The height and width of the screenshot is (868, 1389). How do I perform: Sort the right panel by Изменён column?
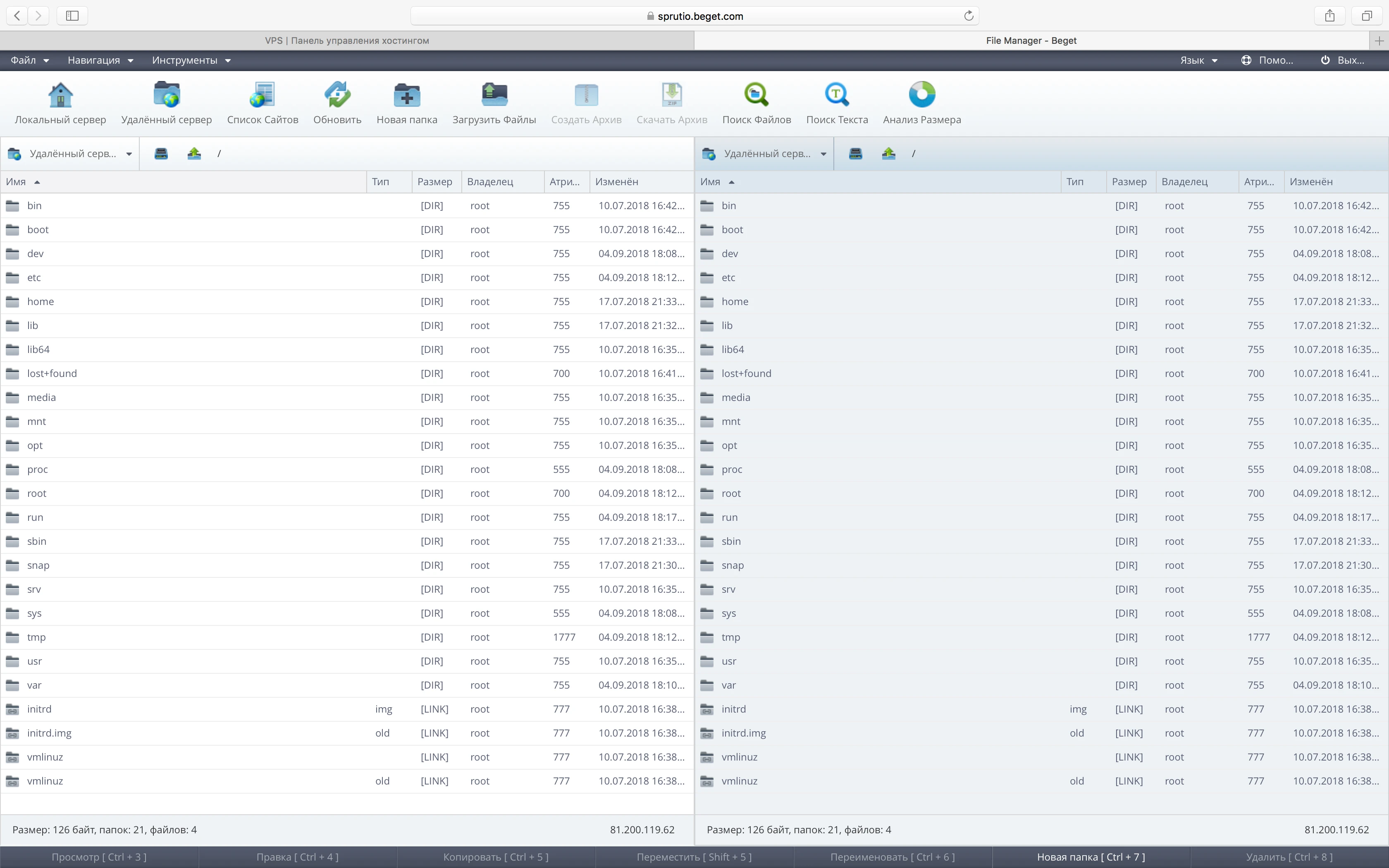1311,181
